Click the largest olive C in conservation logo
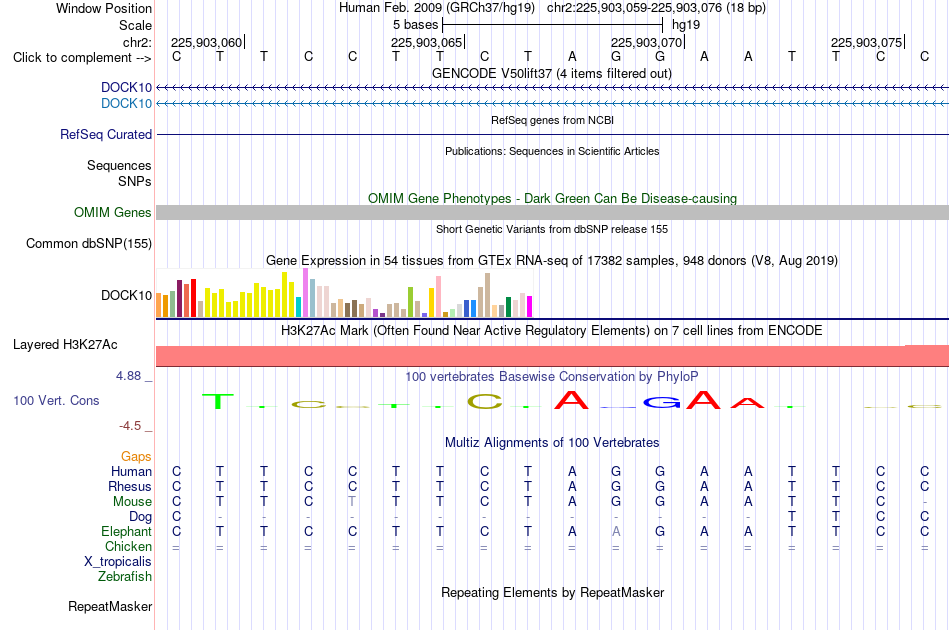The image size is (950, 630). coord(485,402)
